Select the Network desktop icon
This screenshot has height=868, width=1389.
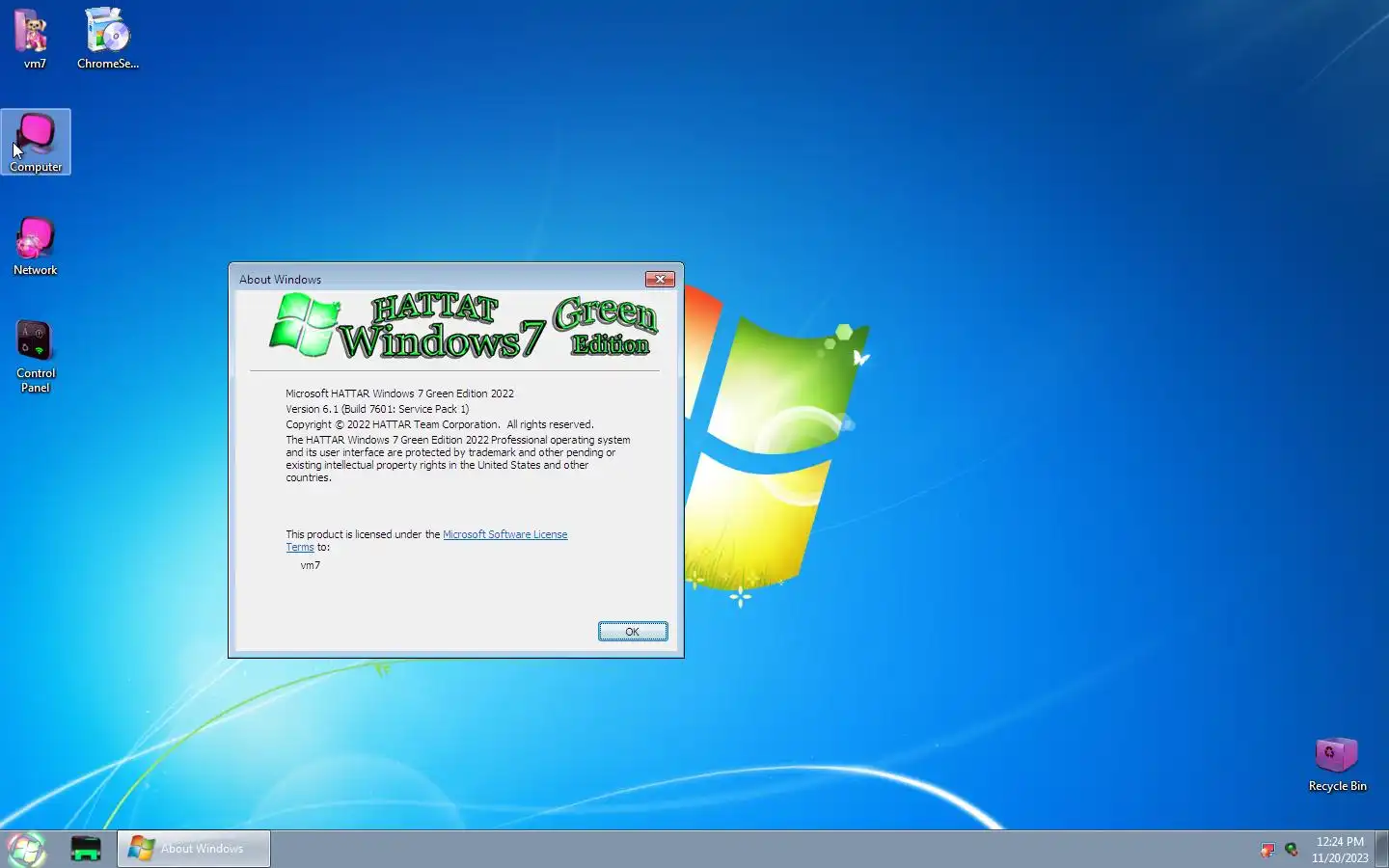tap(36, 246)
